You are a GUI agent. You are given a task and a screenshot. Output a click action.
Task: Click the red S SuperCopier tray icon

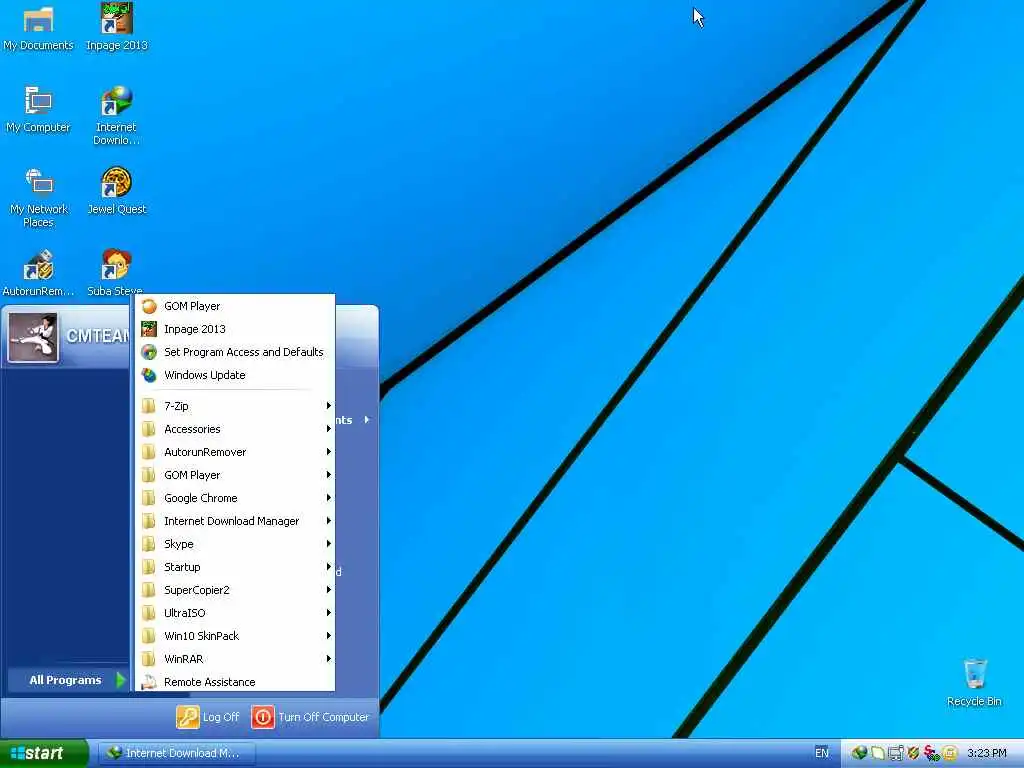932,753
